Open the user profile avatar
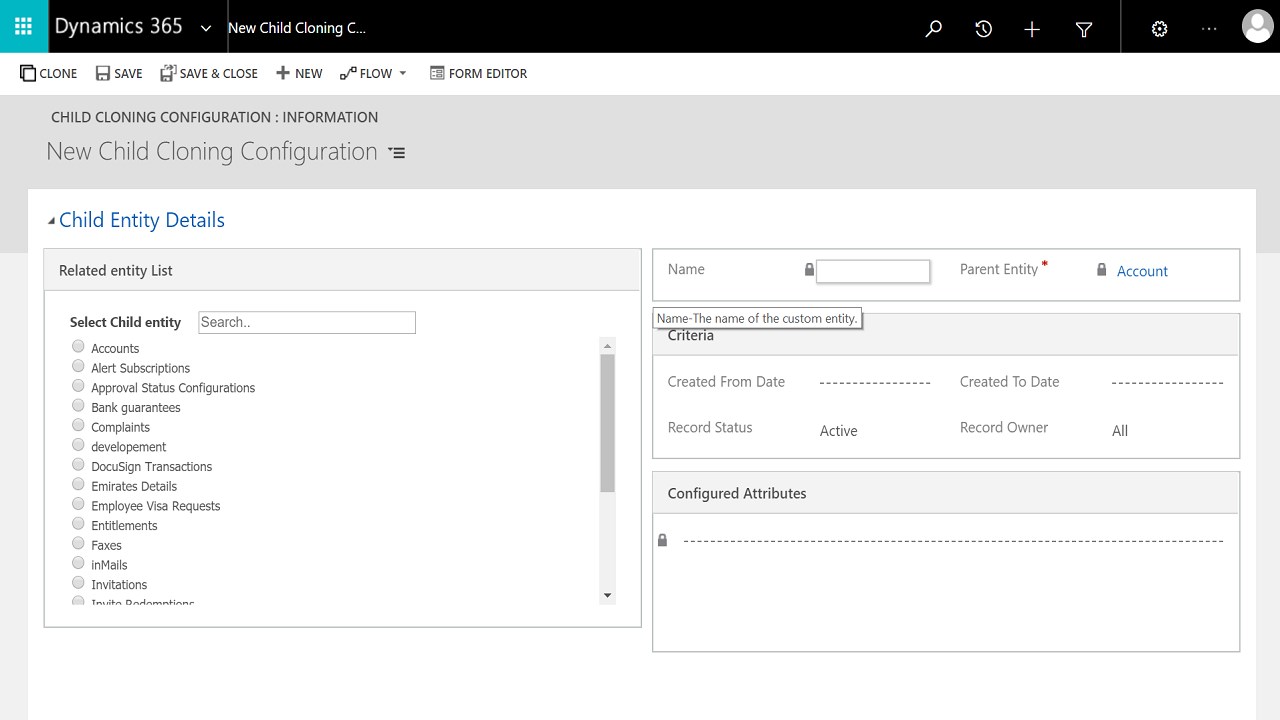Screen dimensions: 1280x720 1257,27
